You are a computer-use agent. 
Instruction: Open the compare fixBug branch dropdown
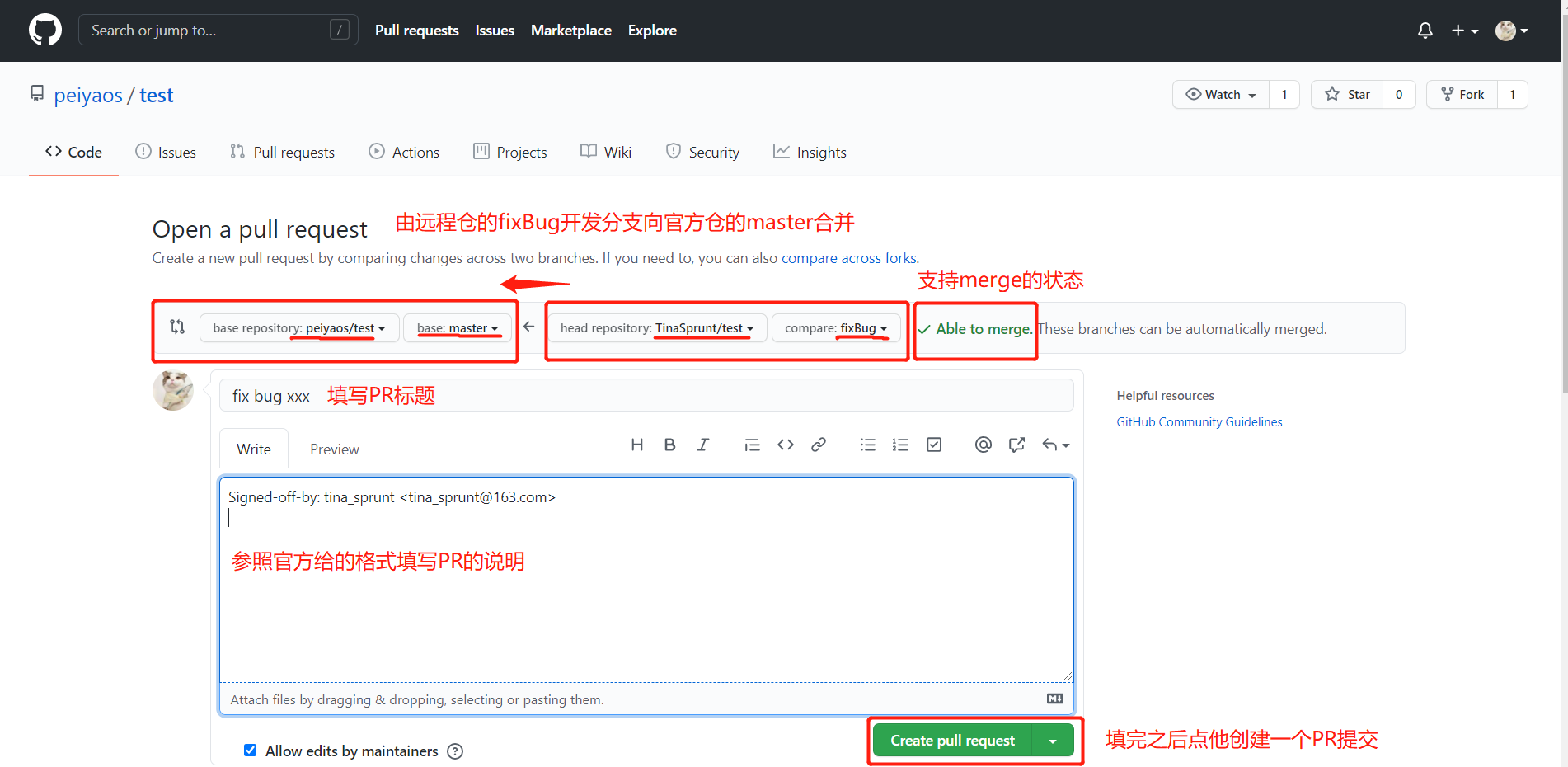click(x=836, y=327)
